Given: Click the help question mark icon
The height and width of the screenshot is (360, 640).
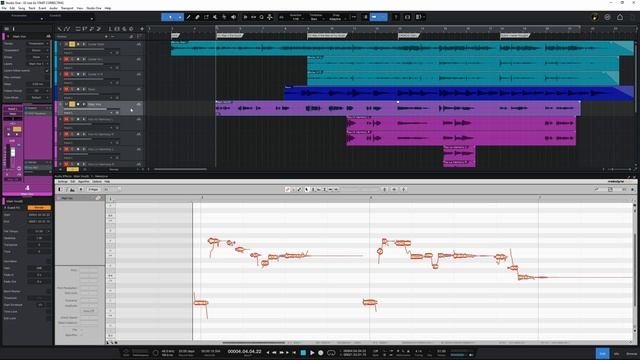Looking at the screenshot, I should tap(396, 17).
